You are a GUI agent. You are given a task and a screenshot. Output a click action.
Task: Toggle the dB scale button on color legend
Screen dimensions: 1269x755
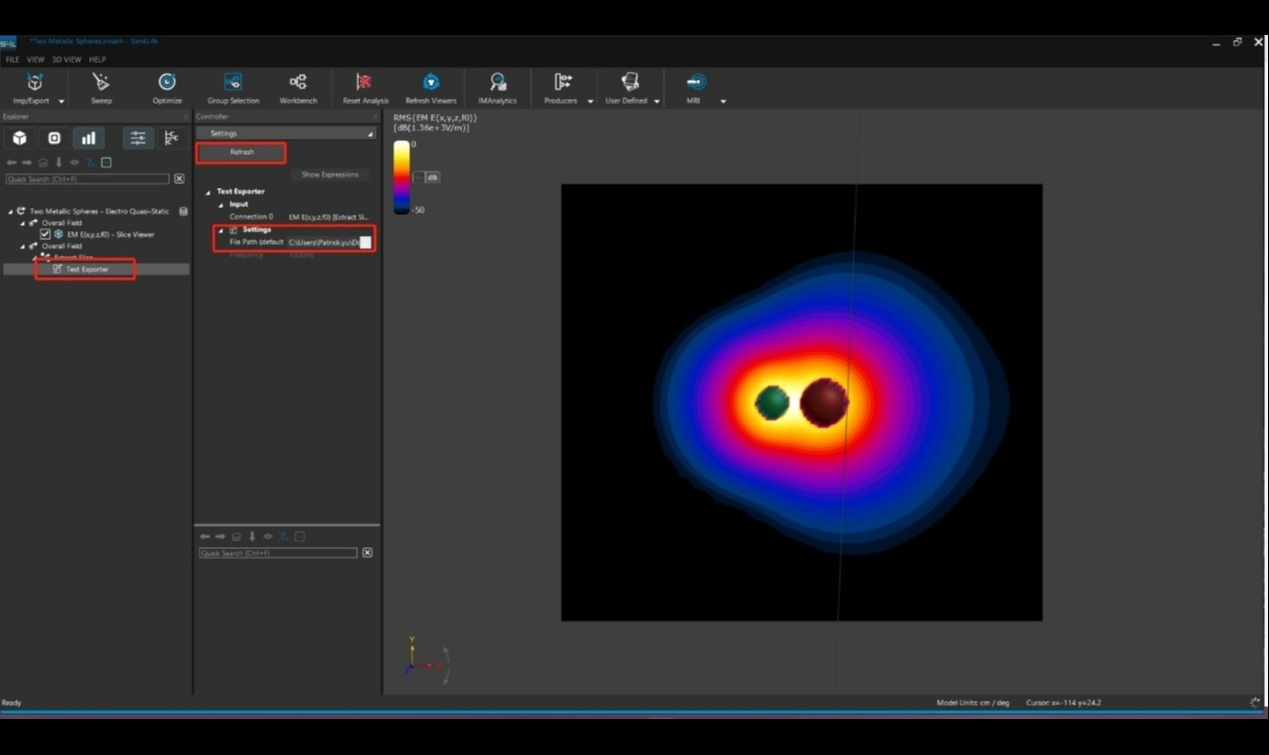433,177
